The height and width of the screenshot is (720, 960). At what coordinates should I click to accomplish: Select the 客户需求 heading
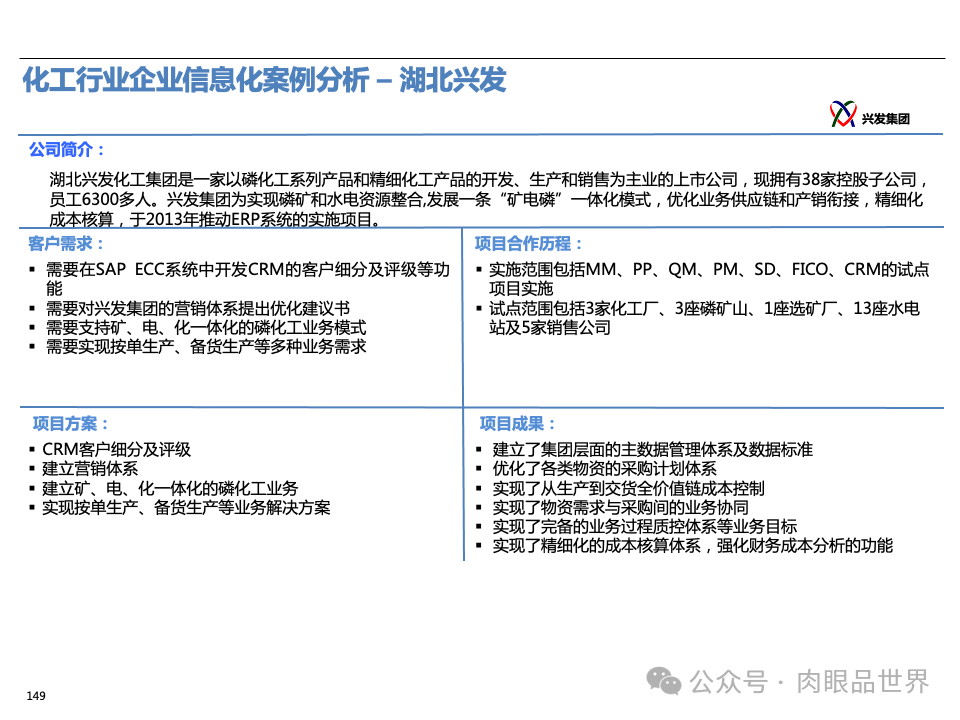click(x=66, y=244)
